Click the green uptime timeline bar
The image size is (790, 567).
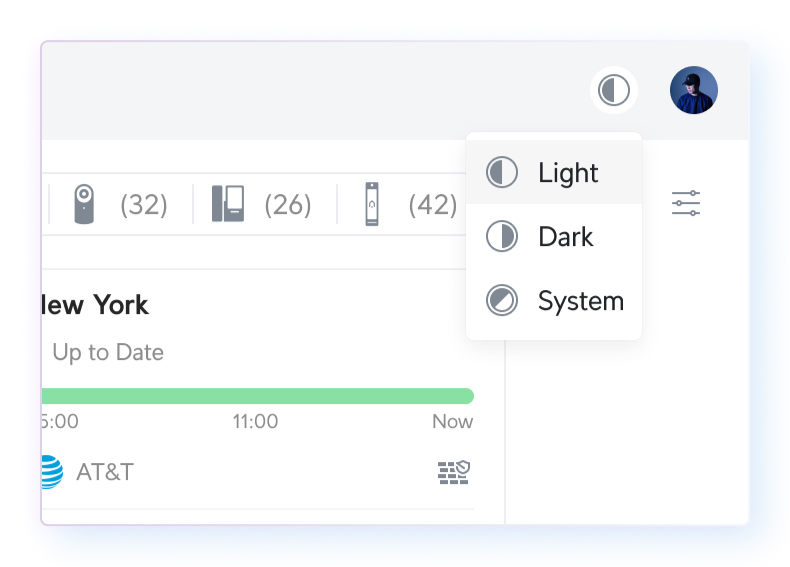click(258, 396)
